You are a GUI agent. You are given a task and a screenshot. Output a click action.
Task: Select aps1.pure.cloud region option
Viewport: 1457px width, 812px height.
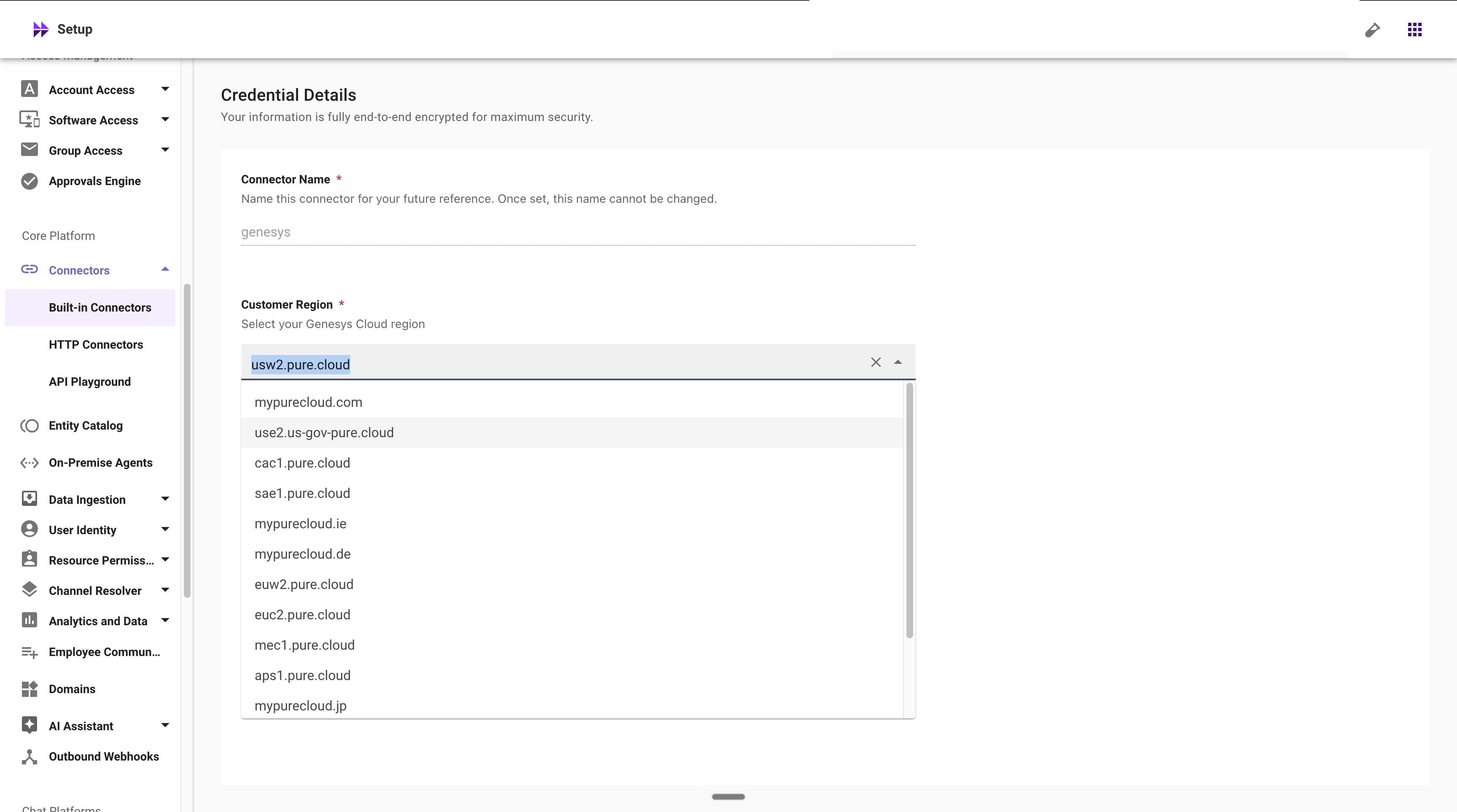point(572,675)
